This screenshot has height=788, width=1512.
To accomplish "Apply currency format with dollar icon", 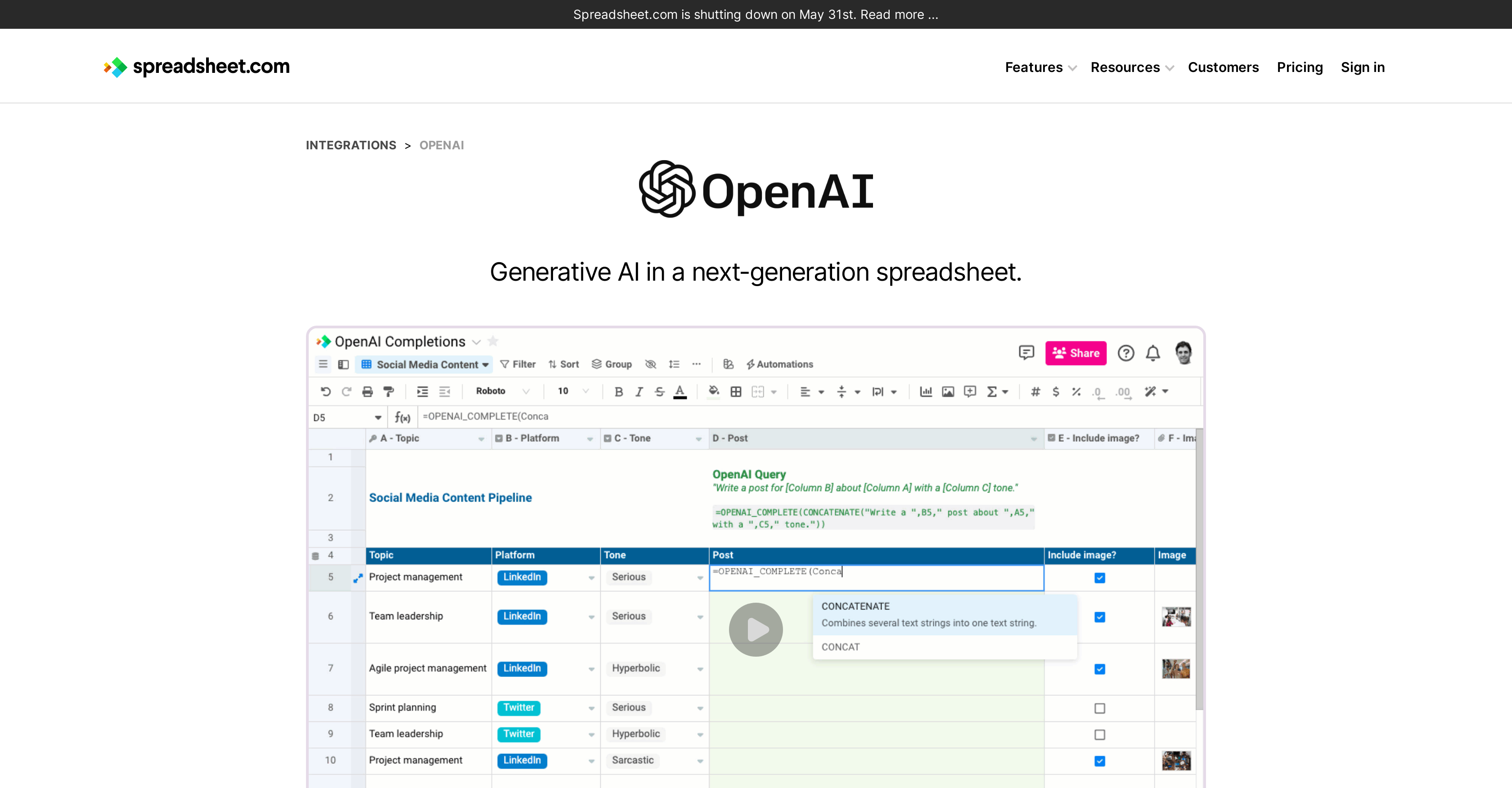I will pos(1056,391).
